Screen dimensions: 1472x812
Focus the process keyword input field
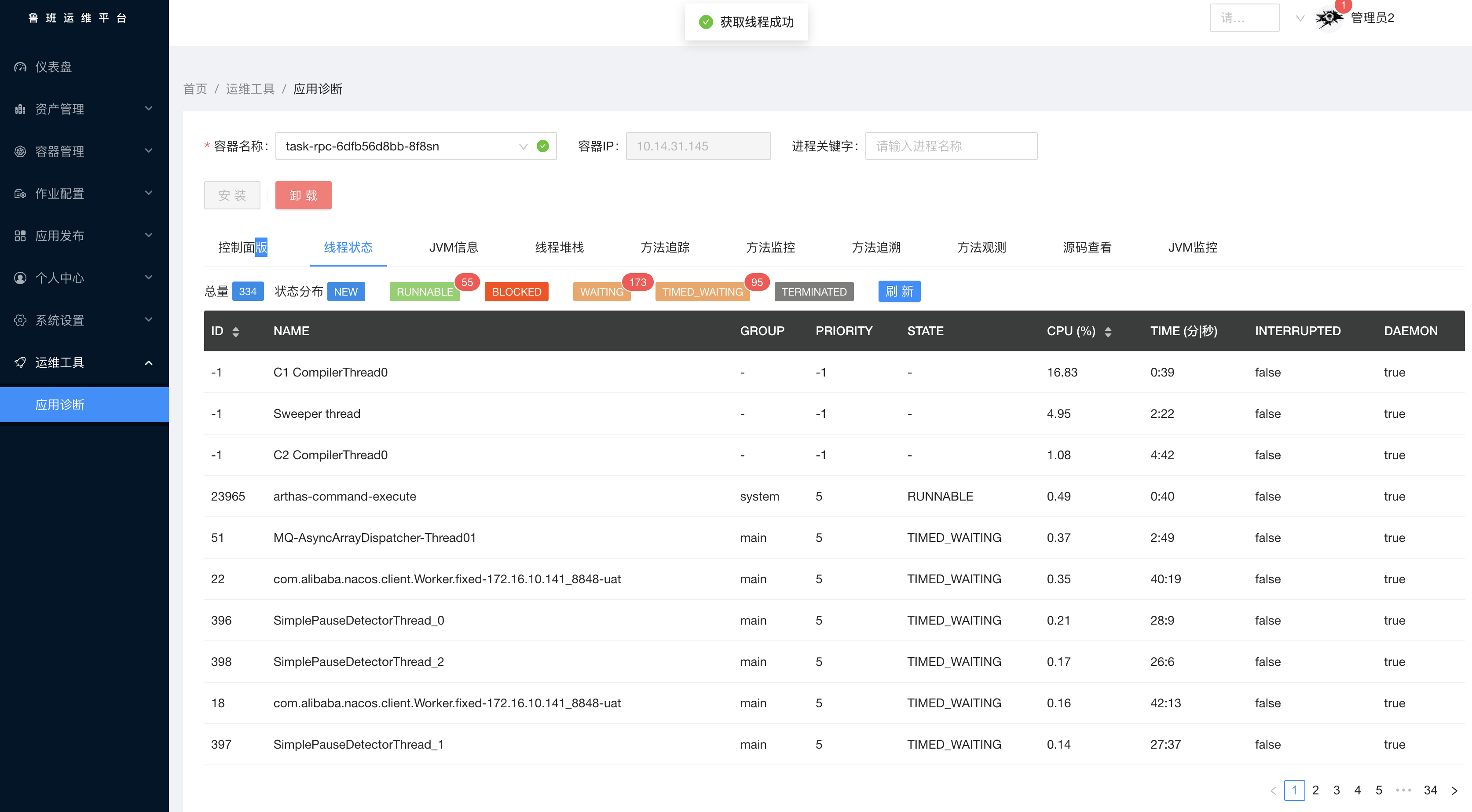[x=951, y=146]
